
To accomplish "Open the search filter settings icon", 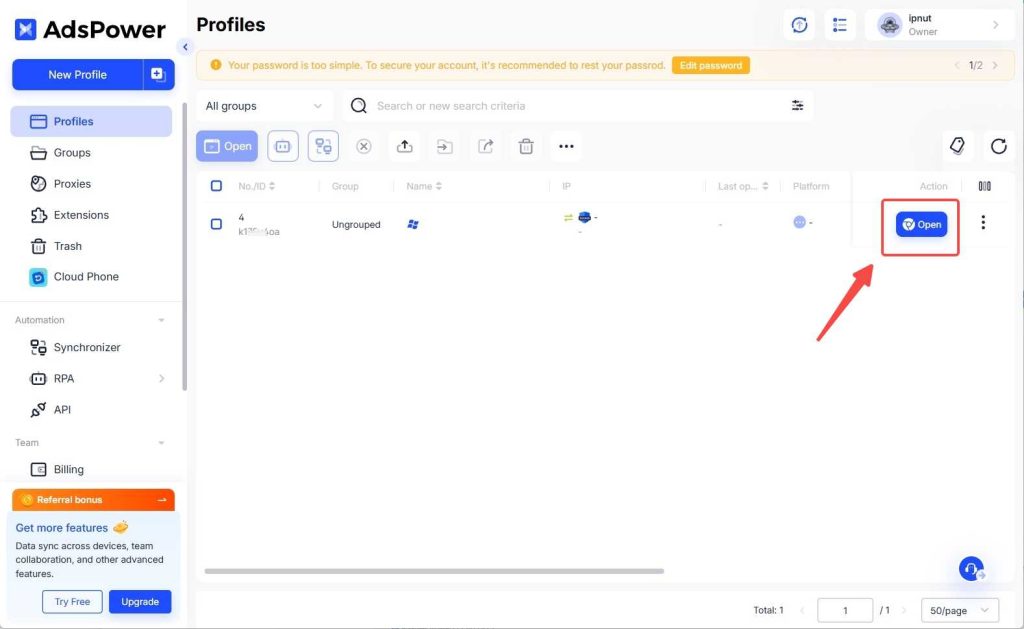I will click(x=797, y=106).
